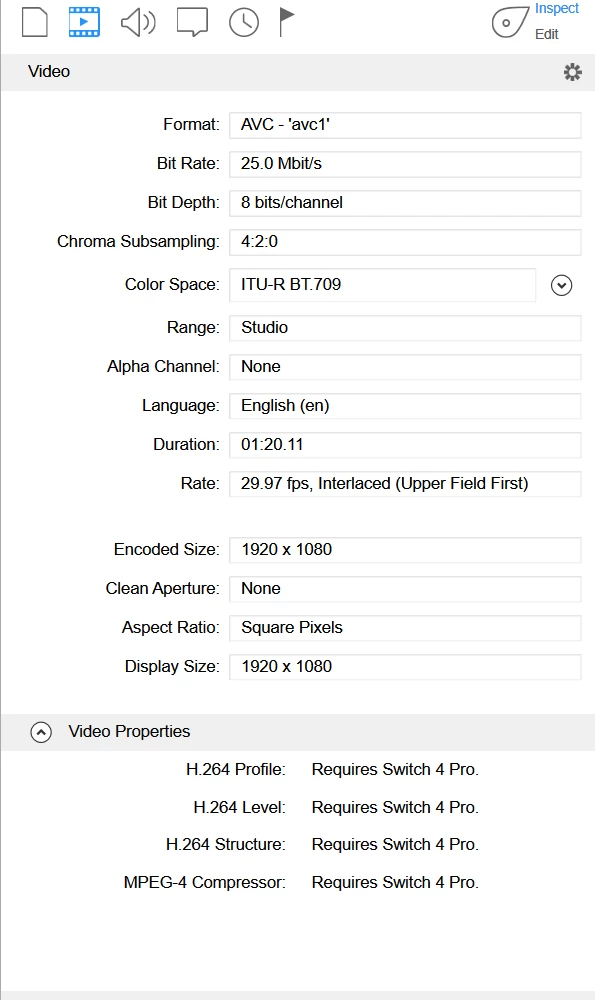Switch to Edit mode
Screen dimensions: 595x1000
point(547,34)
